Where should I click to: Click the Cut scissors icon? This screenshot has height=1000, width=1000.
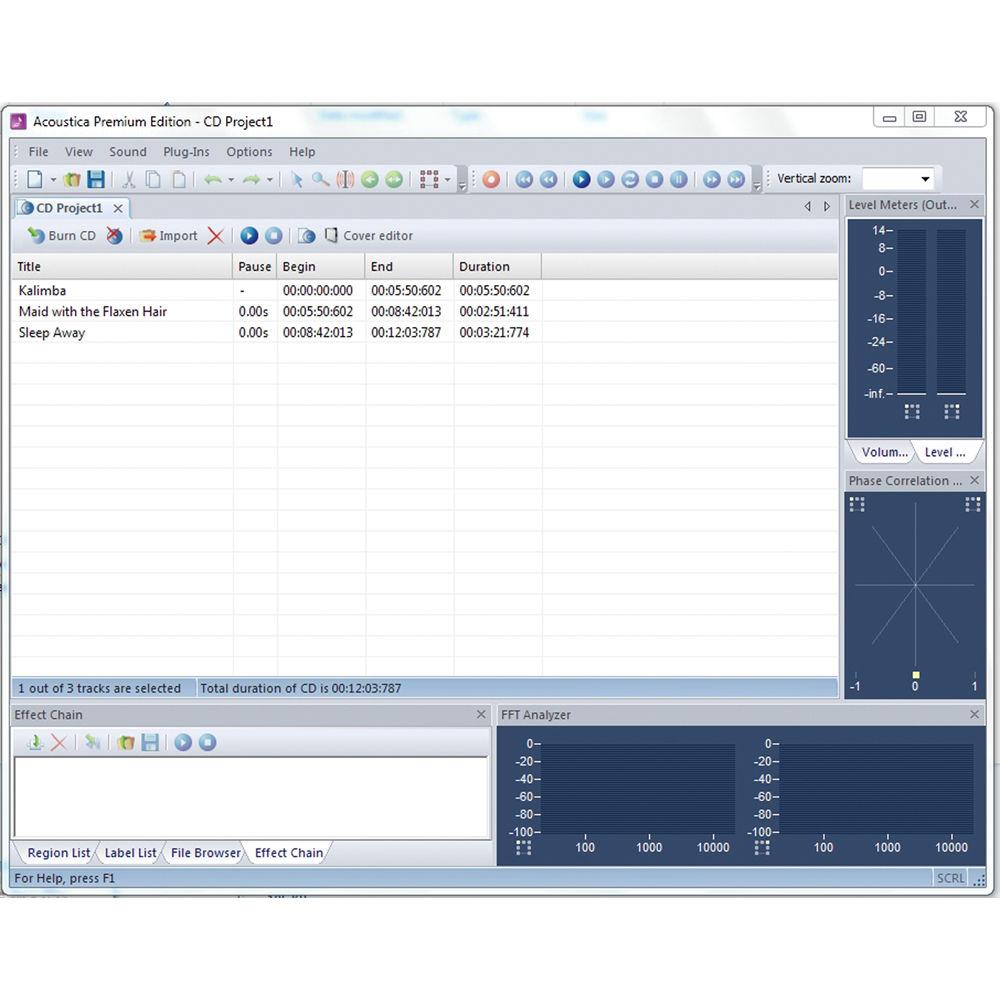coord(128,179)
